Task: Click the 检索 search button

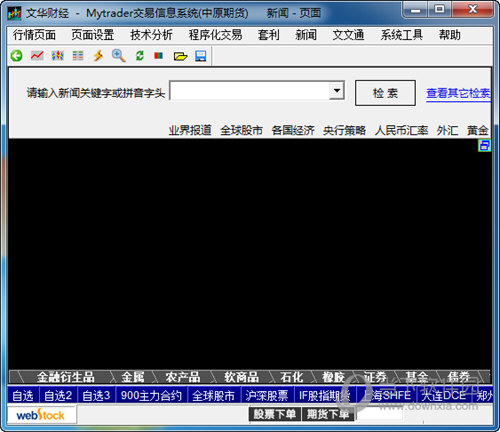Action: tap(385, 93)
